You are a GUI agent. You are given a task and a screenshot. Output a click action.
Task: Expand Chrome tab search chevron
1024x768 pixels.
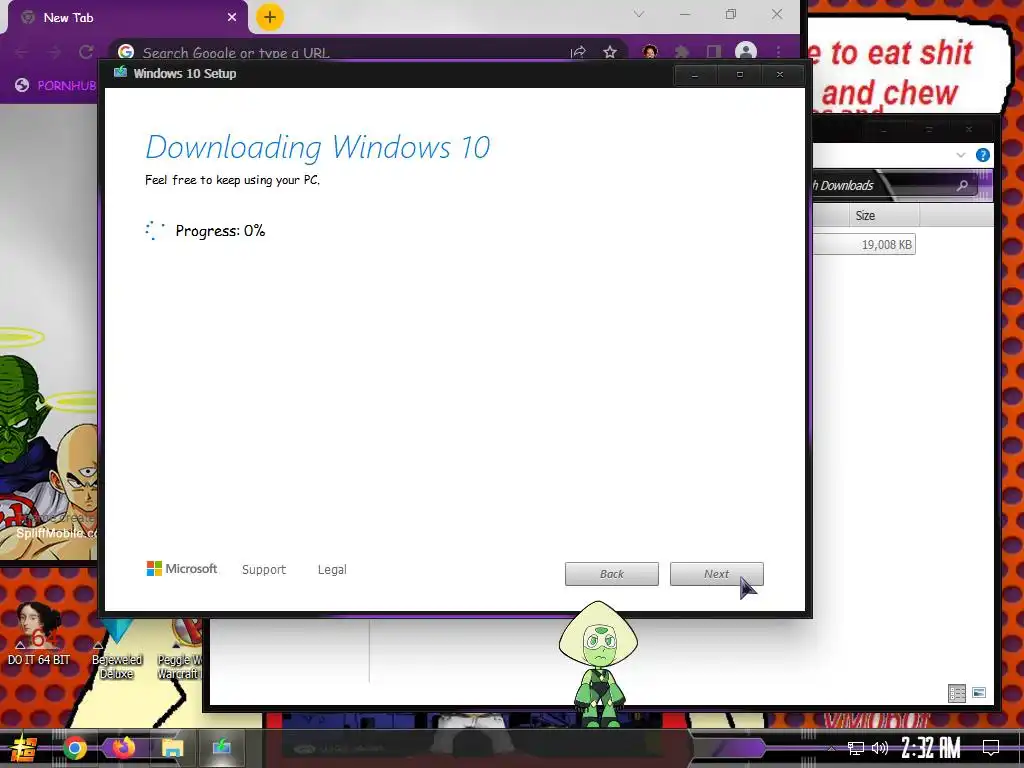coord(639,14)
